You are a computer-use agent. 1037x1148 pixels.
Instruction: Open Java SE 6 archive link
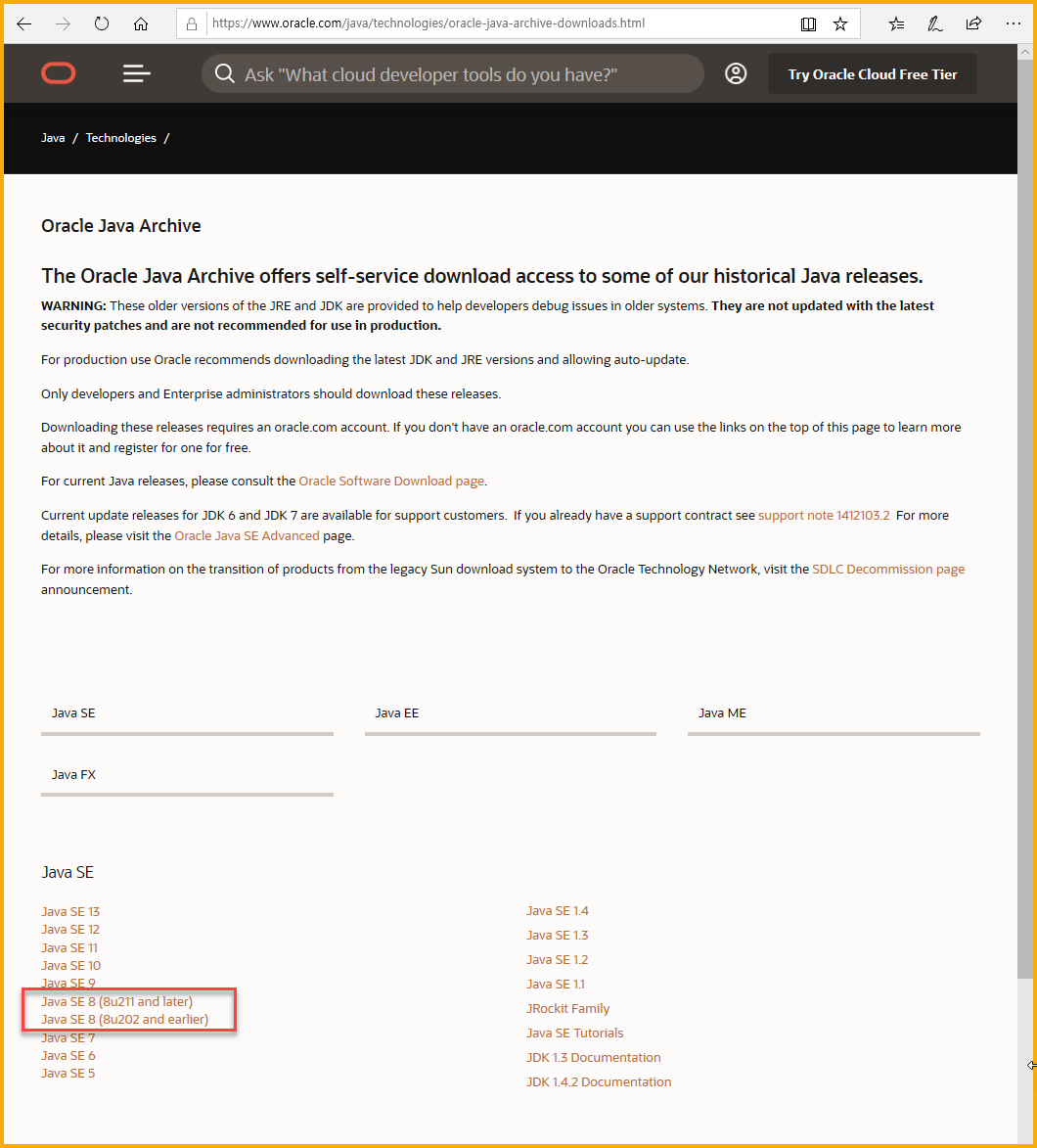[x=68, y=1055]
